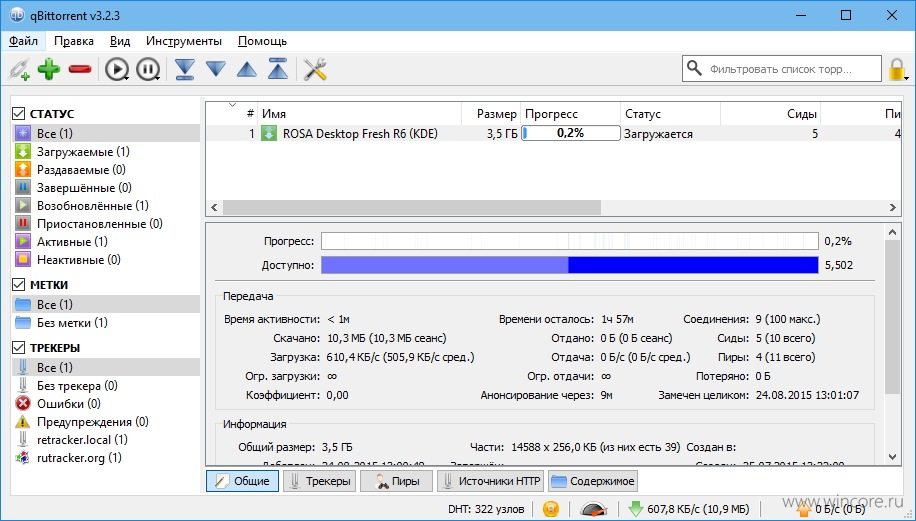Screen dimensions: 916x521
Task: Click the green download icon beside ROSA Desktop
Action: [x=269, y=133]
